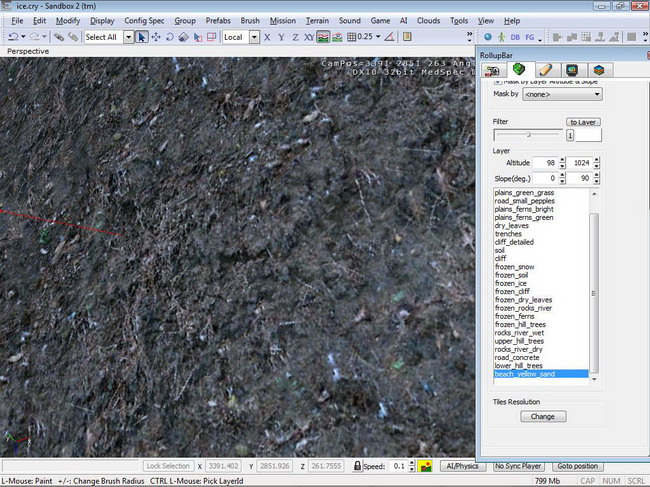650x487 pixels.
Task: Open the Clouds menu
Action: pyautogui.click(x=428, y=21)
